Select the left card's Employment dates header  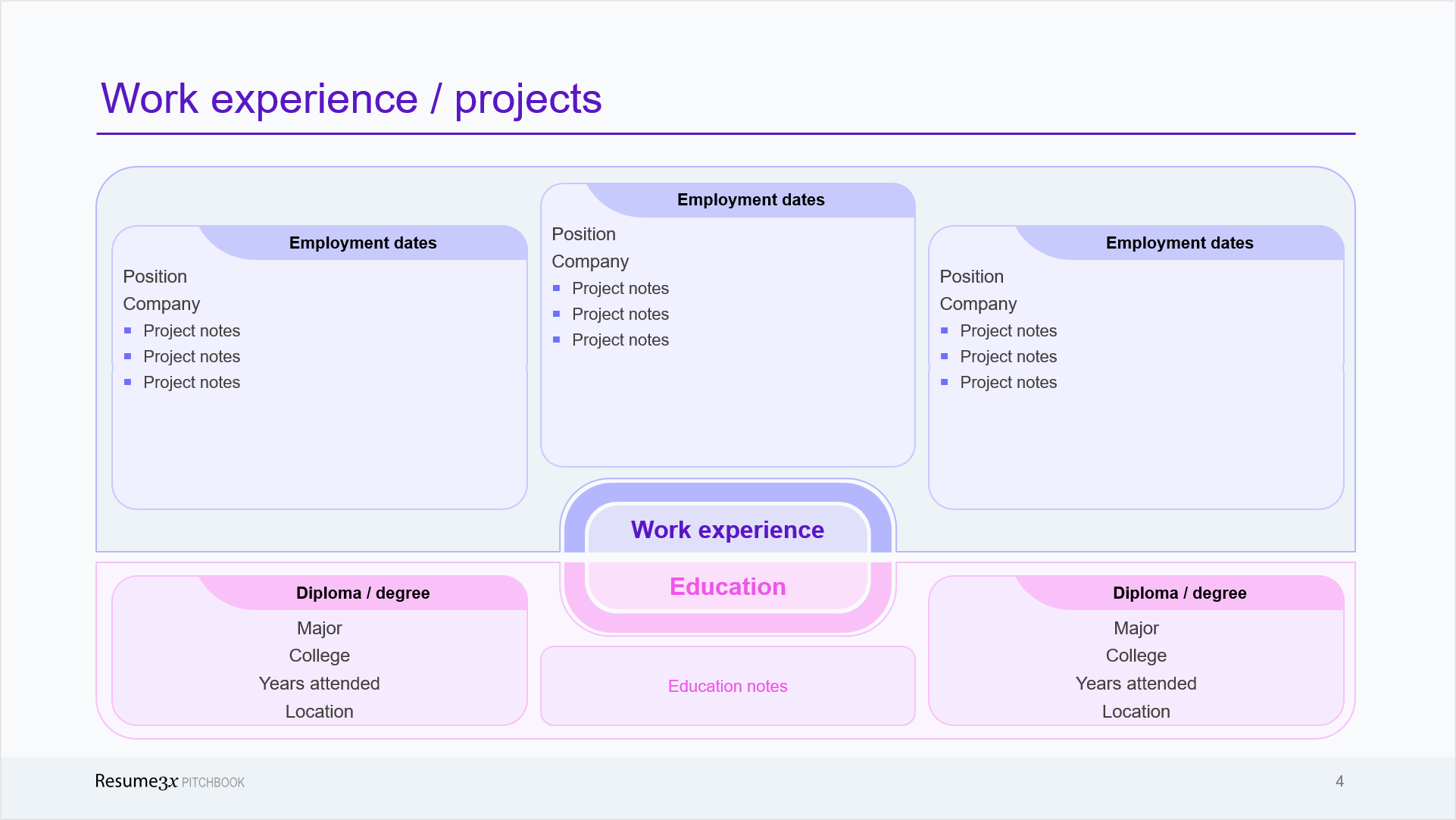click(362, 243)
